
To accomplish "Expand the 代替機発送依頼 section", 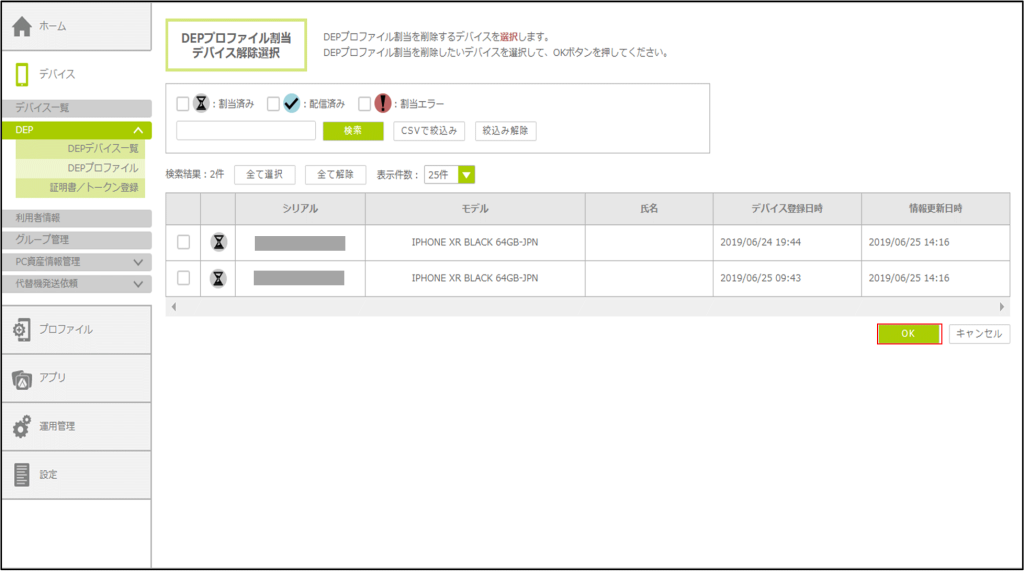I will [x=138, y=284].
